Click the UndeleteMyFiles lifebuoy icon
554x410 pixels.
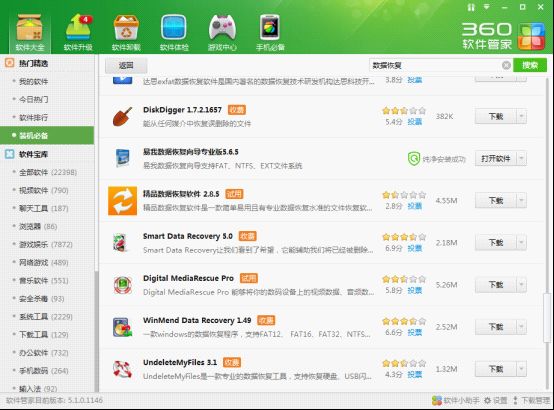(x=122, y=369)
